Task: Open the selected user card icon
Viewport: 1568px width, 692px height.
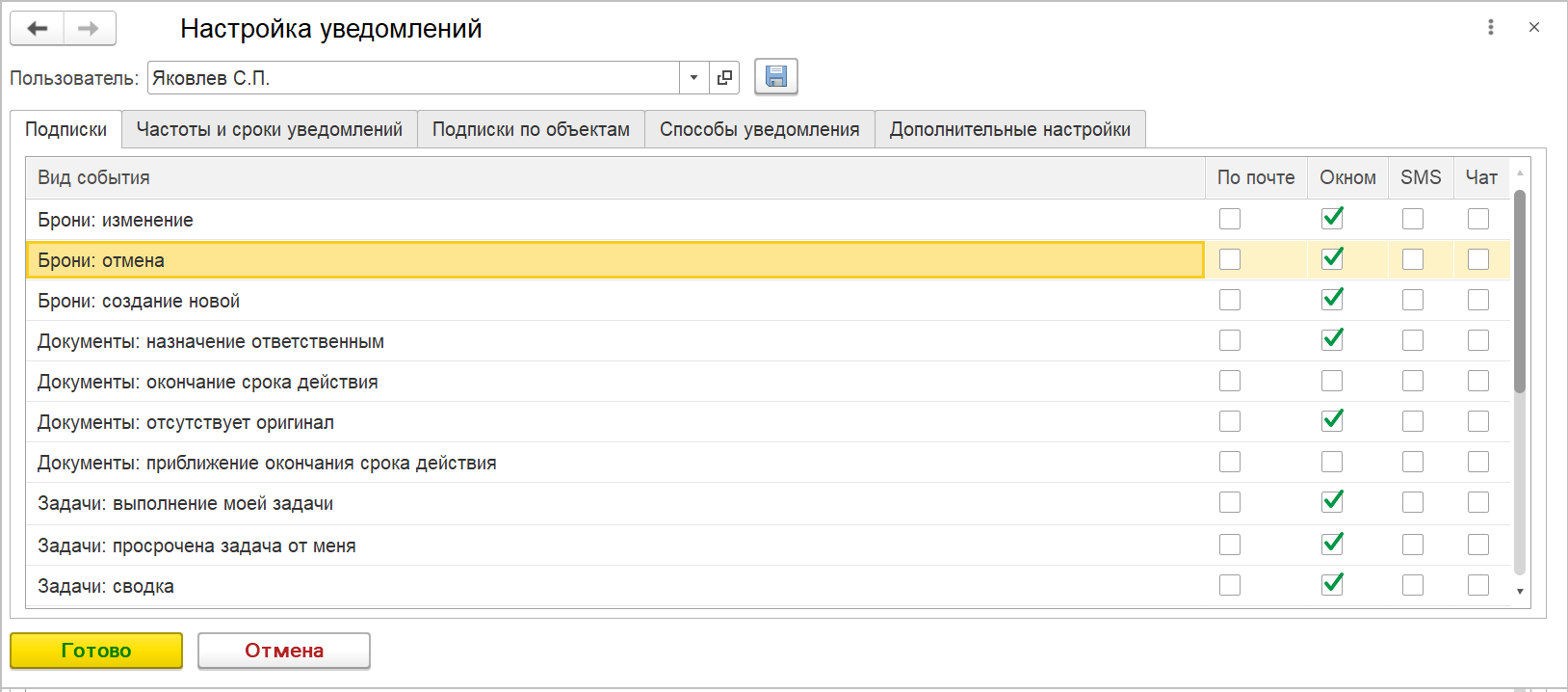Action: [x=724, y=78]
